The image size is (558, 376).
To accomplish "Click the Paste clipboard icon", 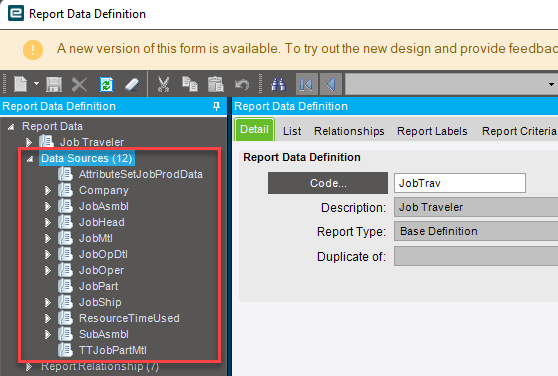I will click(216, 84).
